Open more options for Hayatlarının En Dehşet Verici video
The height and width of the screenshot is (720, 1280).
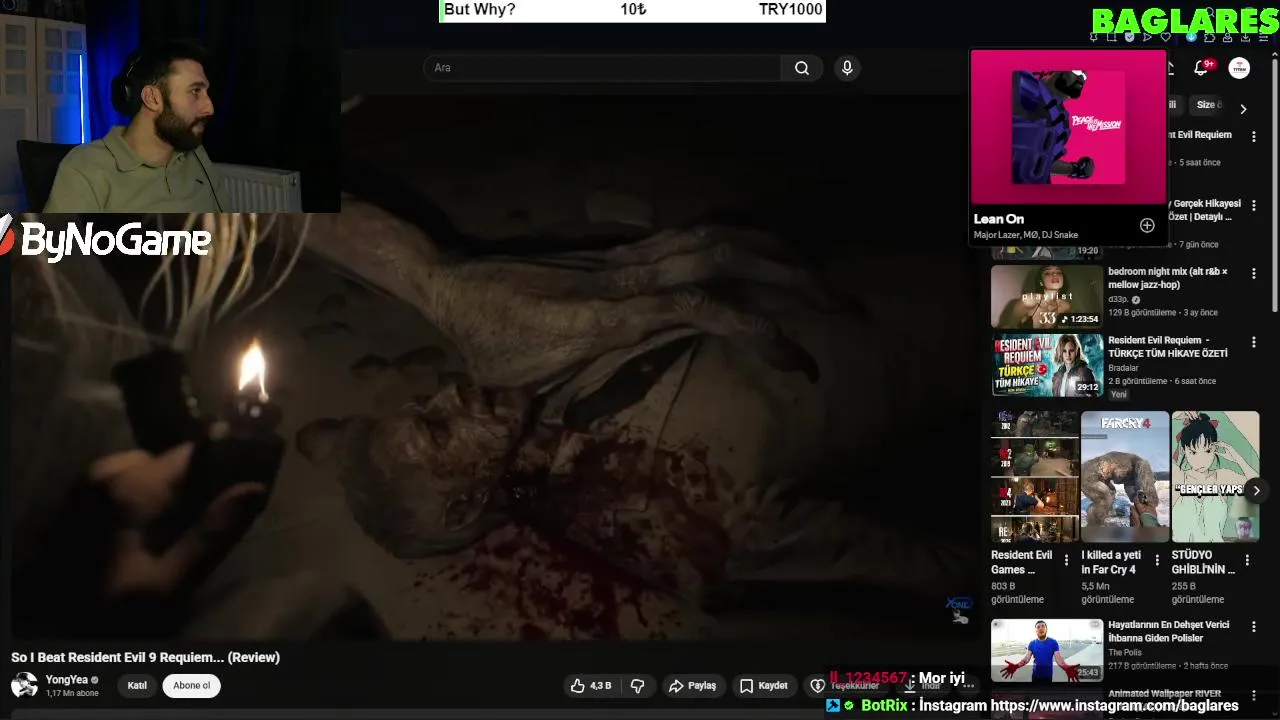point(1253,627)
